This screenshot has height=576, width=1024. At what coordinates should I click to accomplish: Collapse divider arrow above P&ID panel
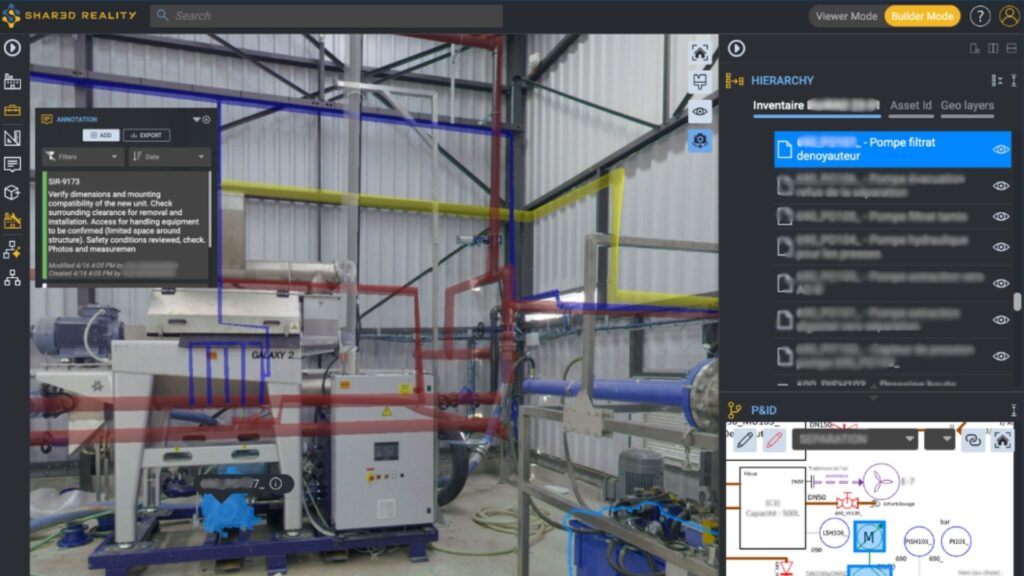tap(873, 397)
